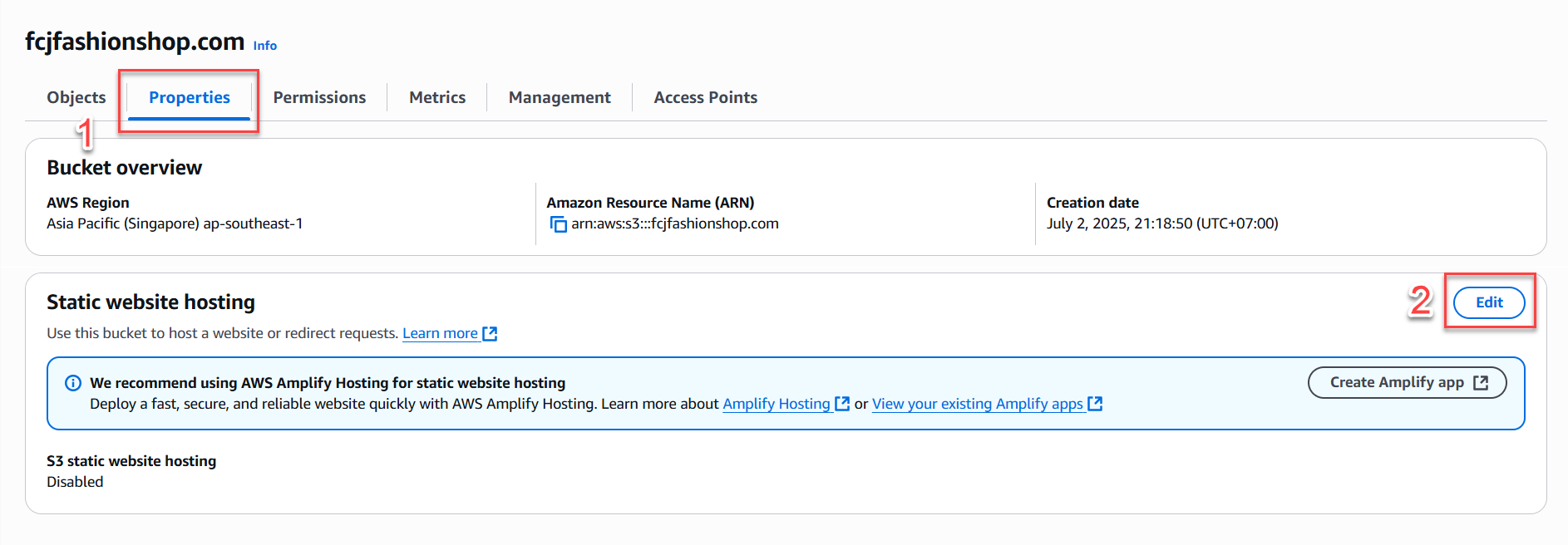Click the region value Asia Pacific (Singapore) ap-southeast-1

tap(175, 223)
